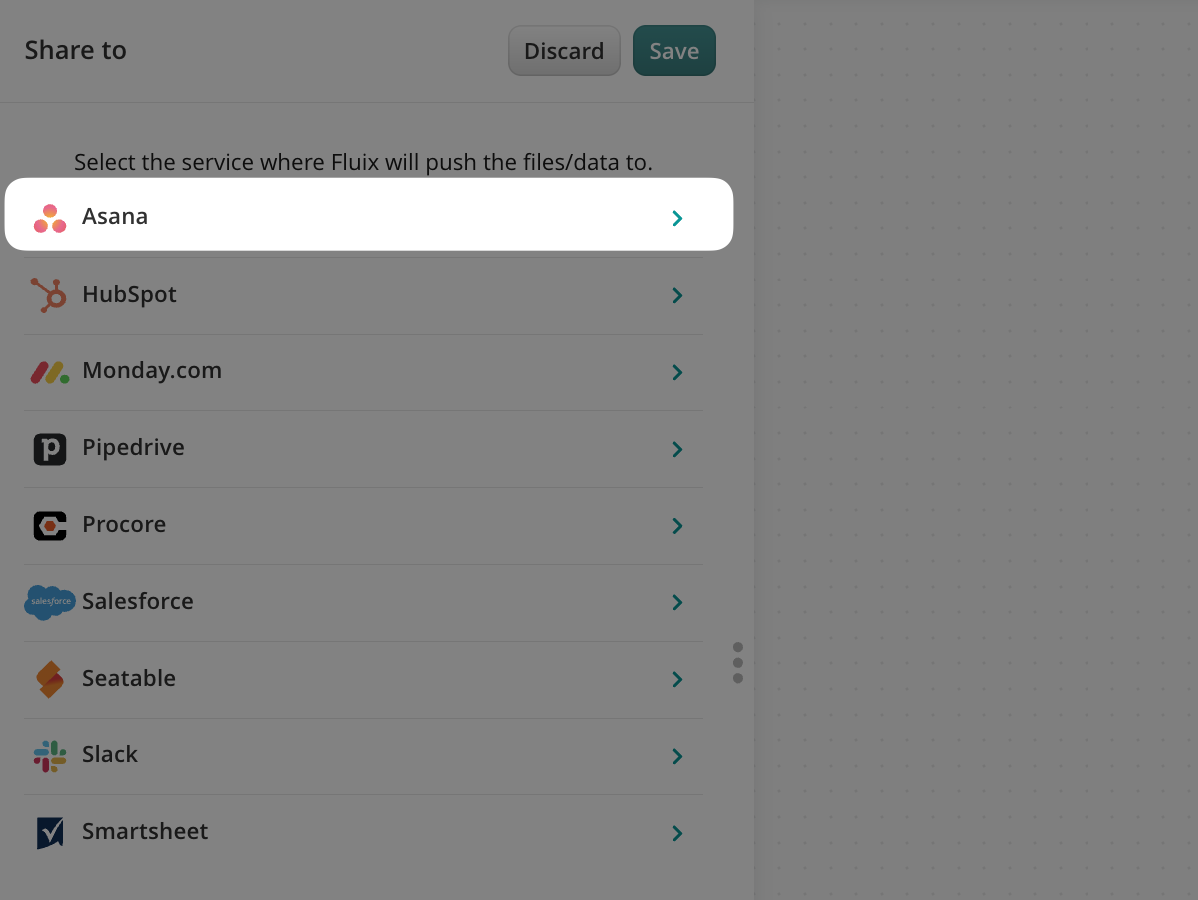Click the Slack logo icon
The height and width of the screenshot is (900, 1198).
pos(50,756)
